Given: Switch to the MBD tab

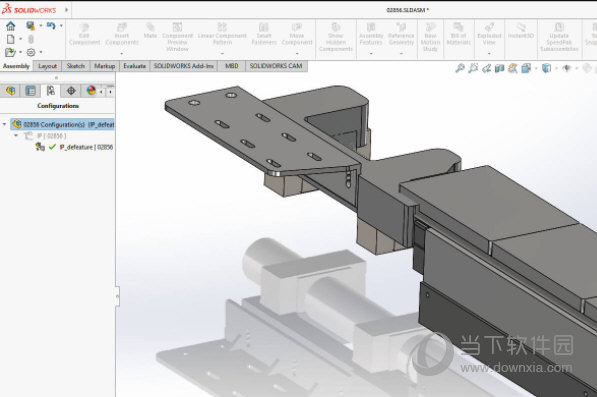Looking at the screenshot, I should (231, 66).
